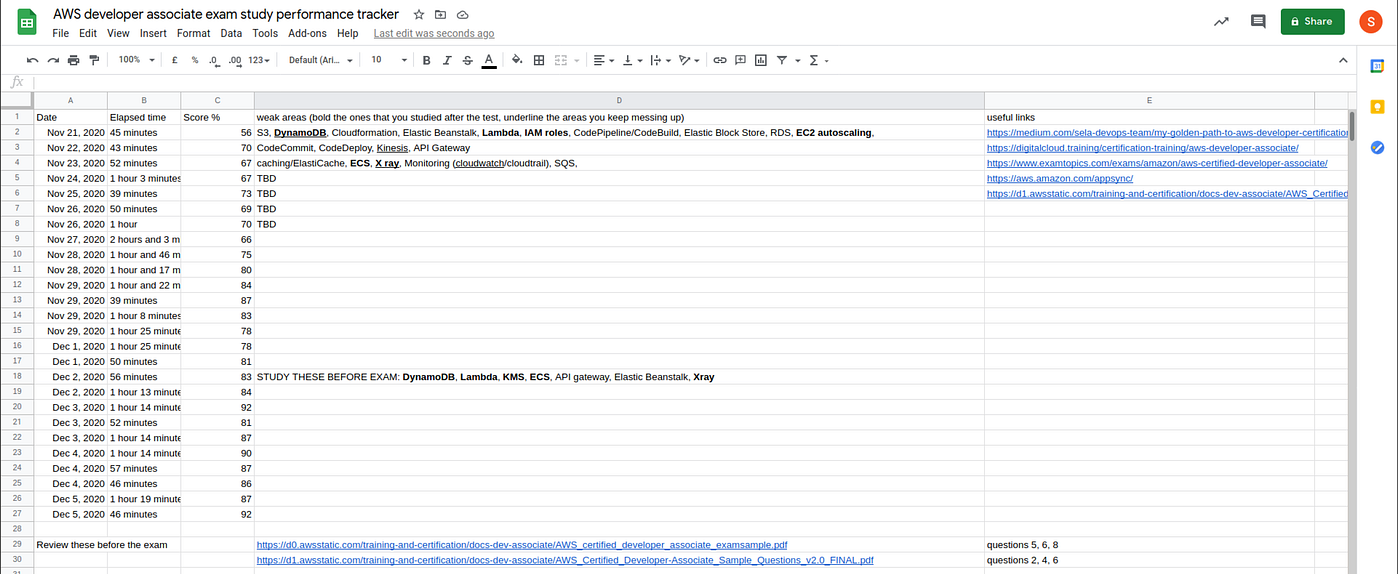Toggle strikethrough formatting
1400x574 pixels.
[467, 60]
